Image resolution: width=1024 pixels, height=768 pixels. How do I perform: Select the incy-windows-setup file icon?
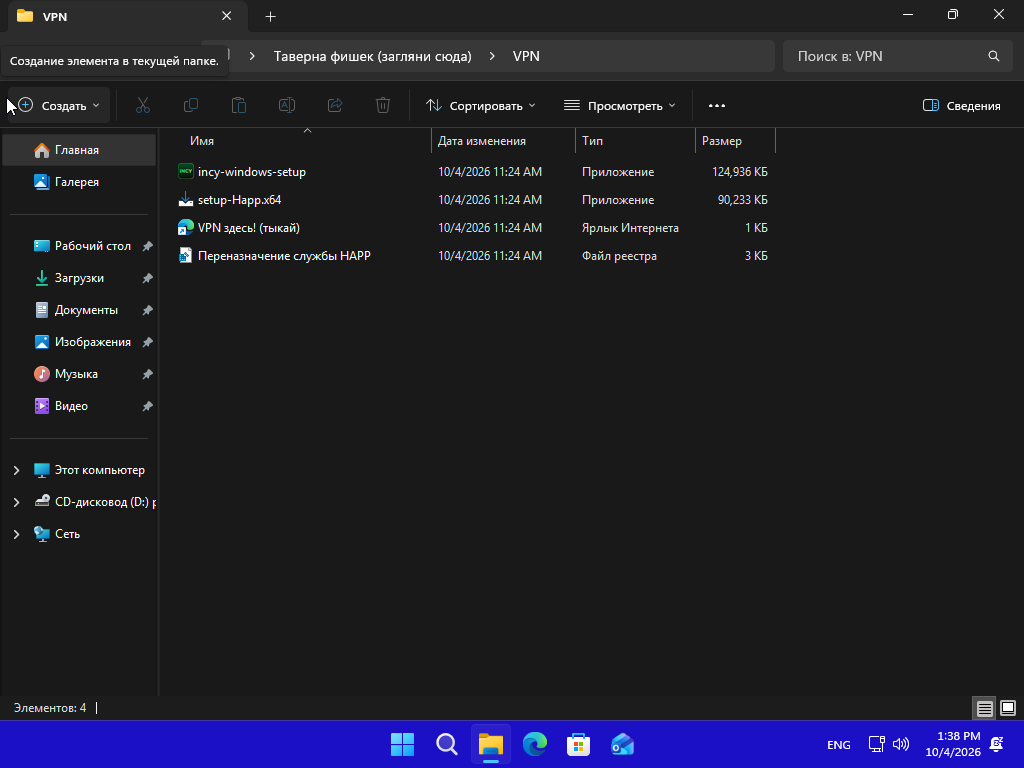[185, 171]
